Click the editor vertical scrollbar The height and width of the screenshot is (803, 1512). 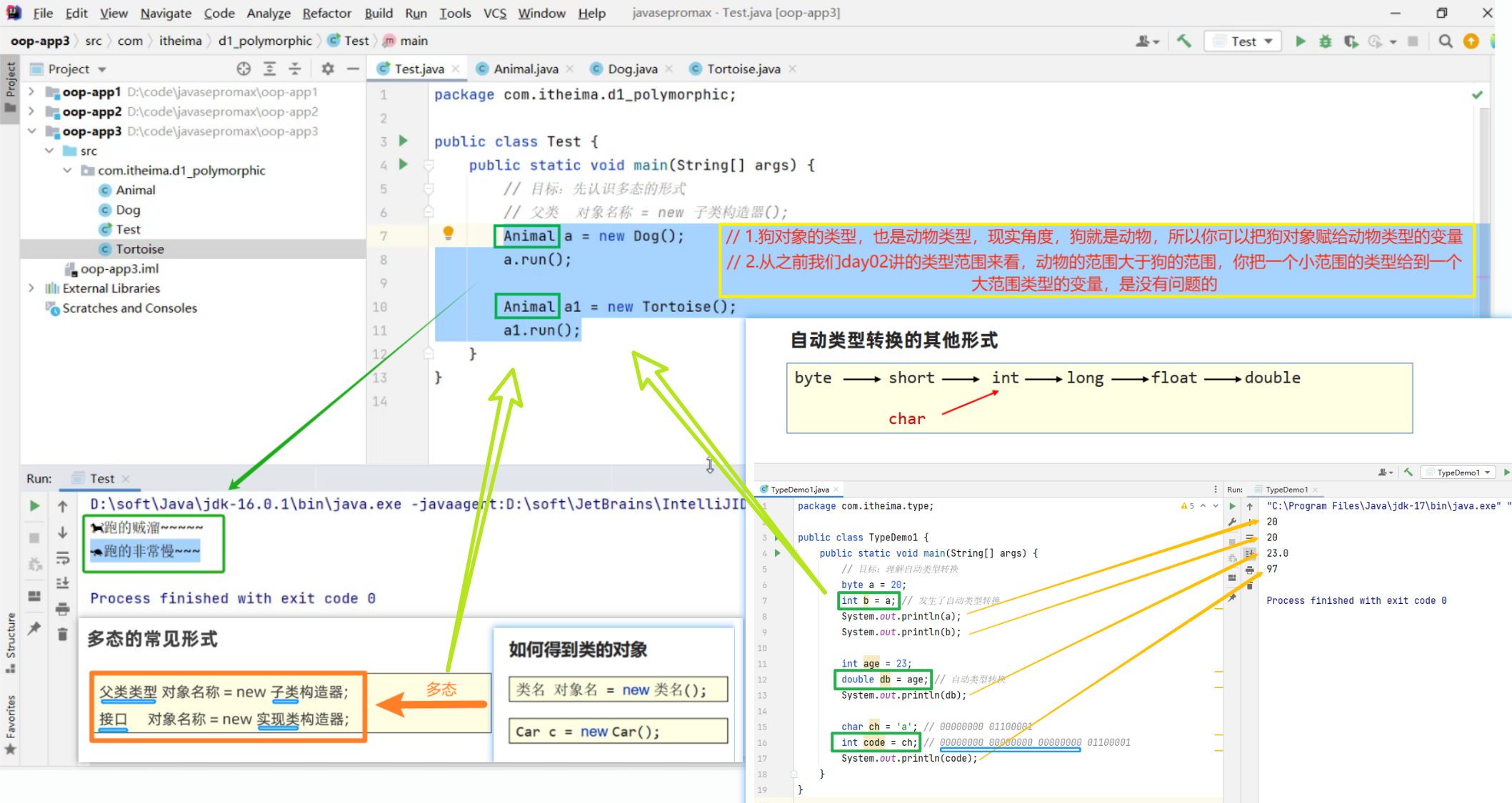tap(1484, 178)
